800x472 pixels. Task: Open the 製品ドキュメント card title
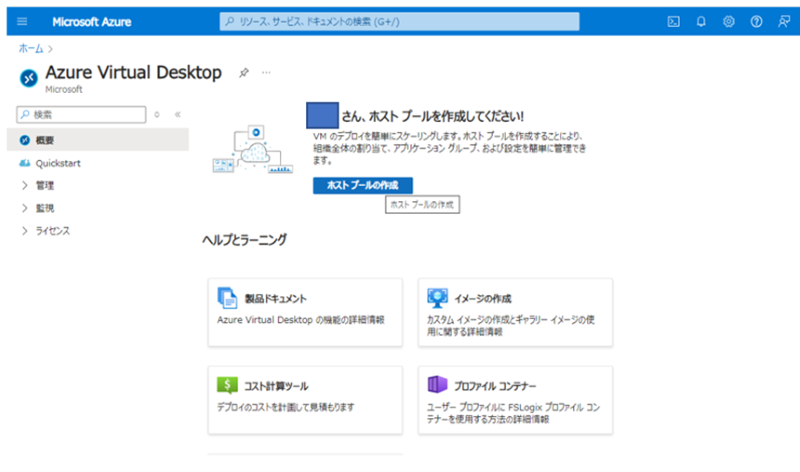(x=276, y=299)
